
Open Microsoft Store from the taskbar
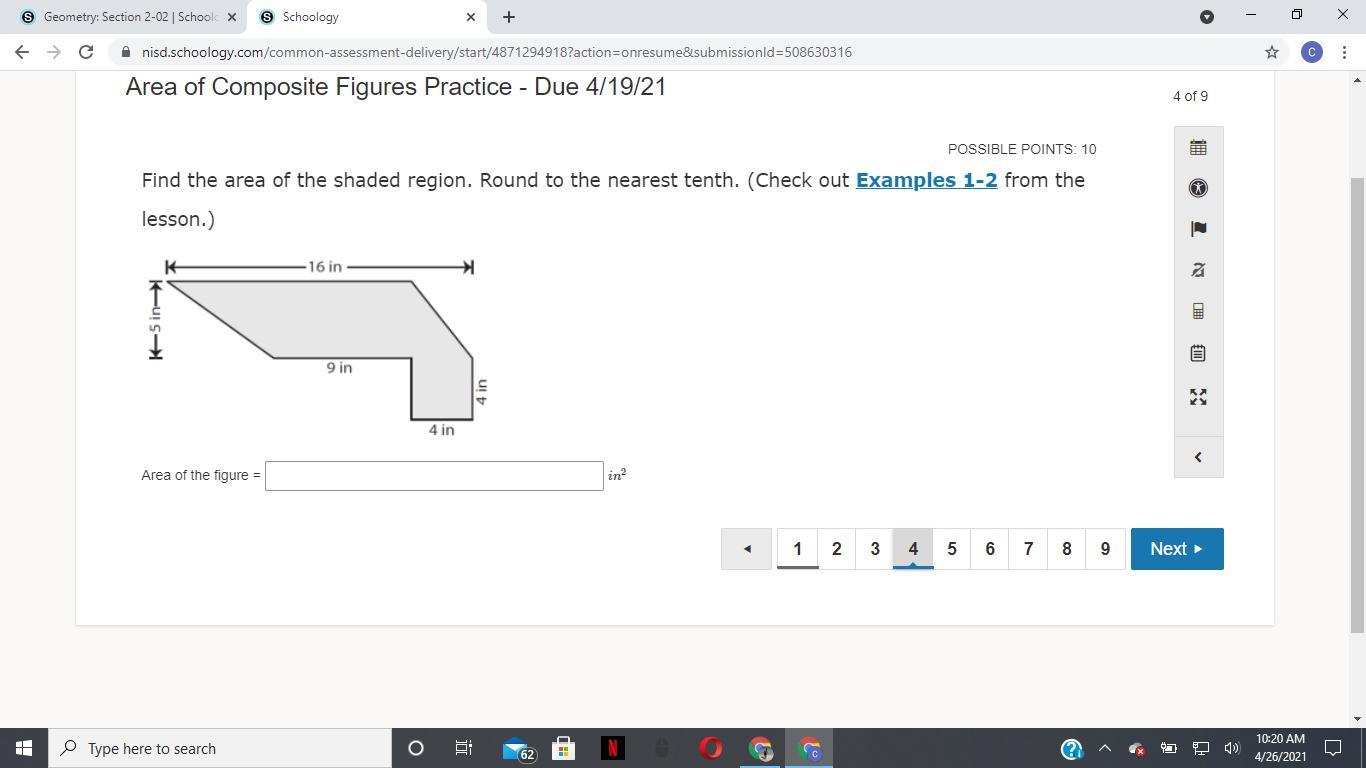point(564,748)
